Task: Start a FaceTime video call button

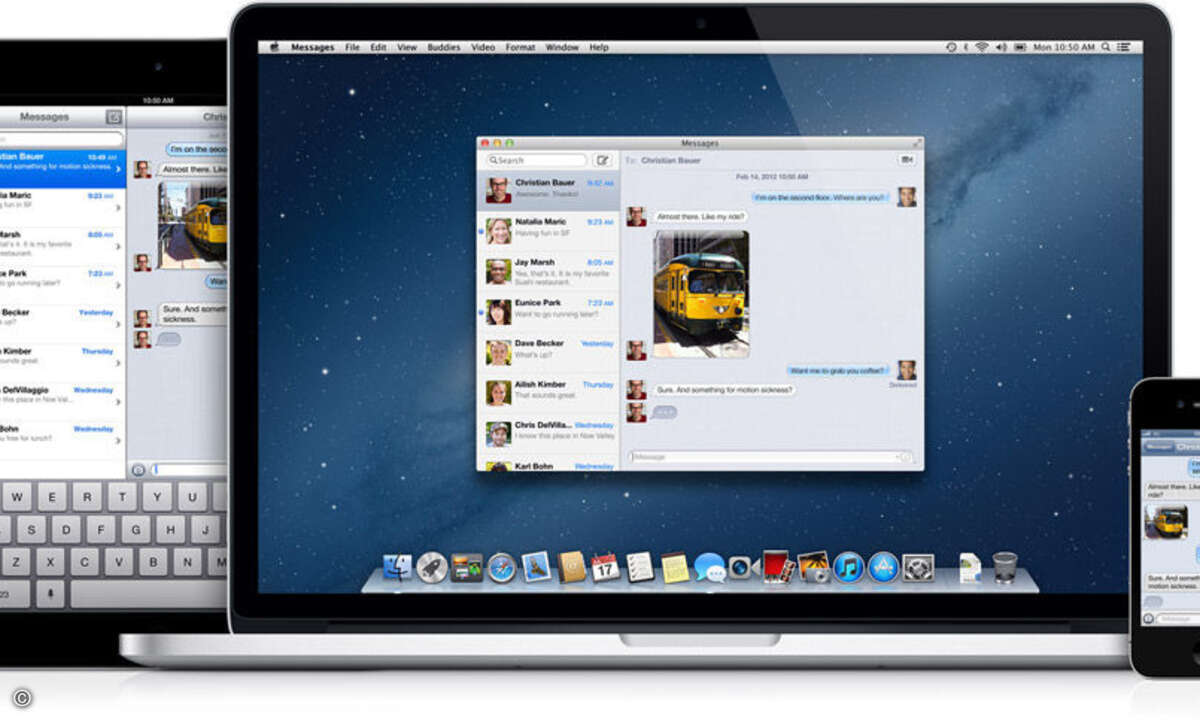Action: [907, 159]
